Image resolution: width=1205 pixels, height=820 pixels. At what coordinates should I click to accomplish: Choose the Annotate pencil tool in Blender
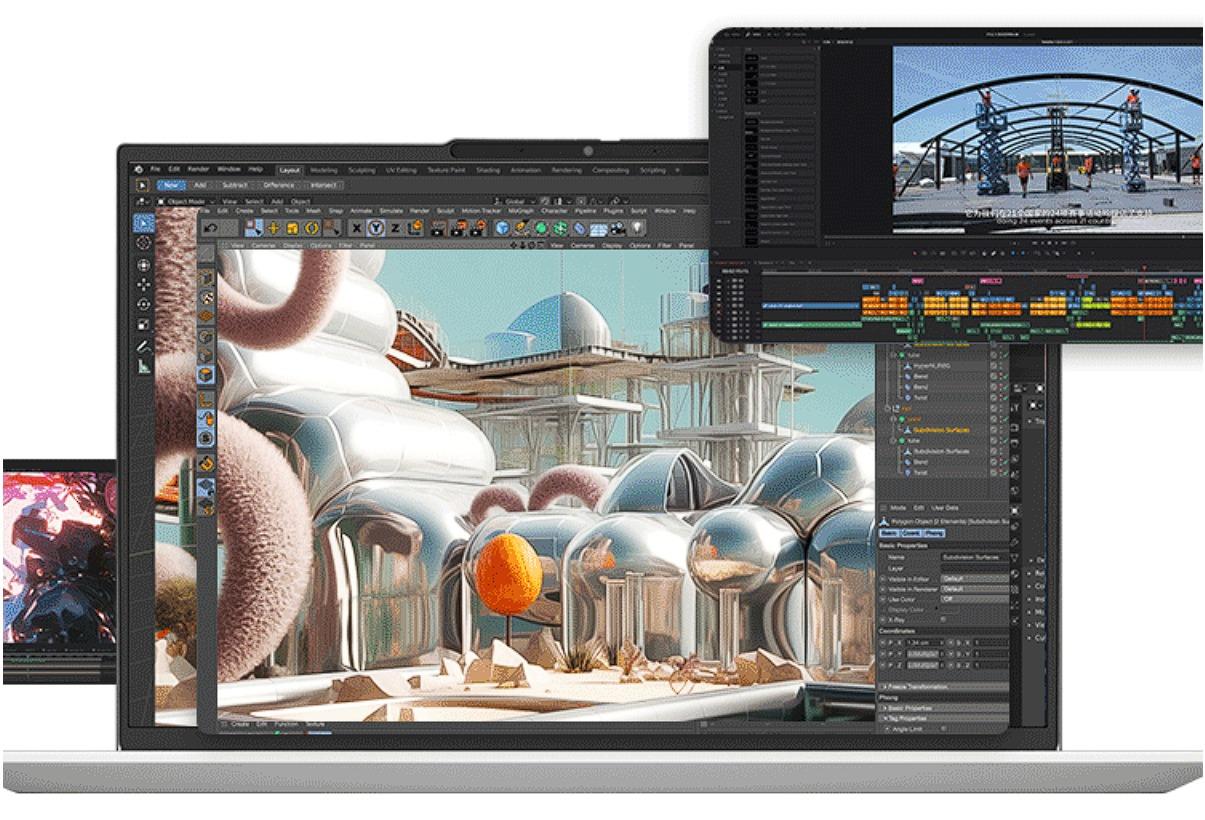click(144, 346)
